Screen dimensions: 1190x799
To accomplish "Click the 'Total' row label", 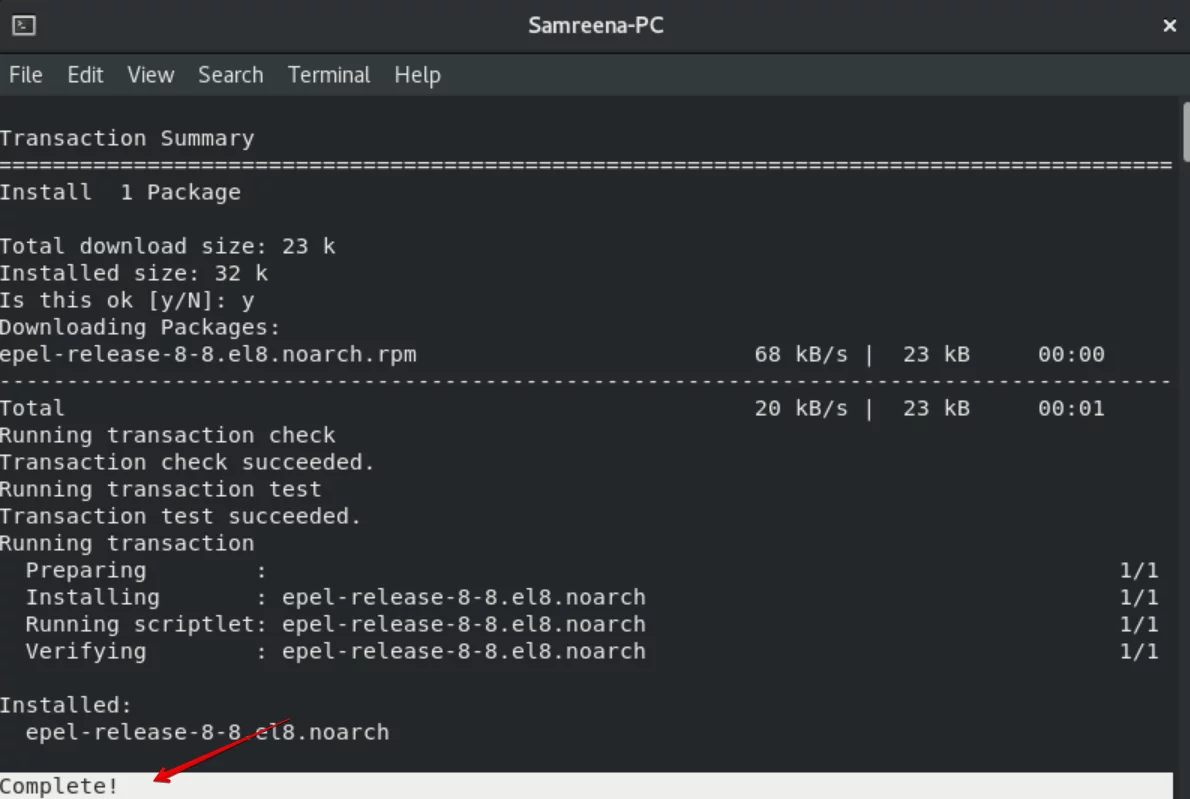I will pos(32,408).
